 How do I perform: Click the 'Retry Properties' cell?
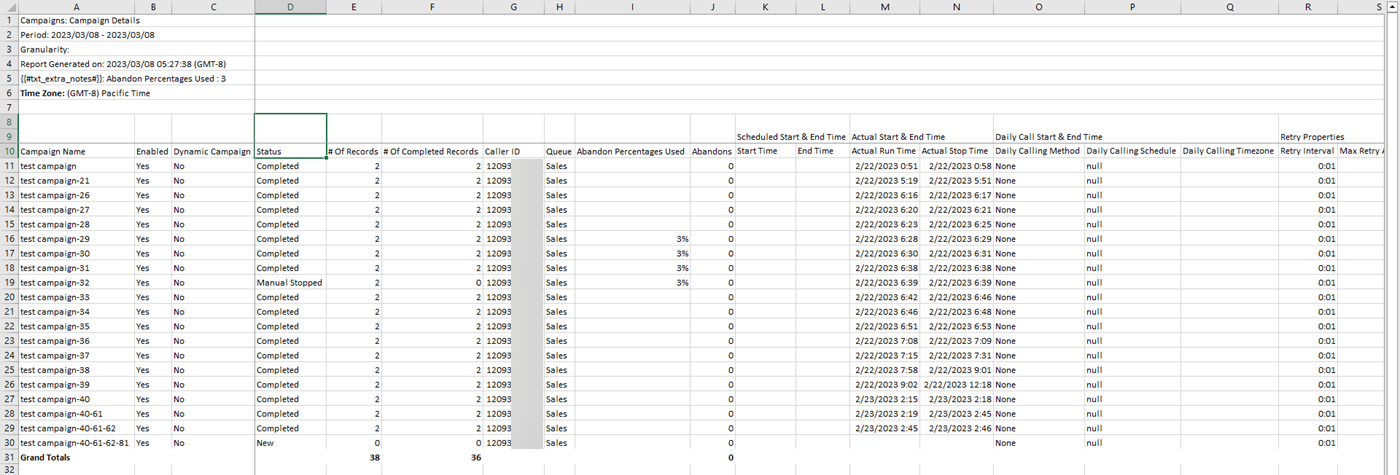point(1312,137)
